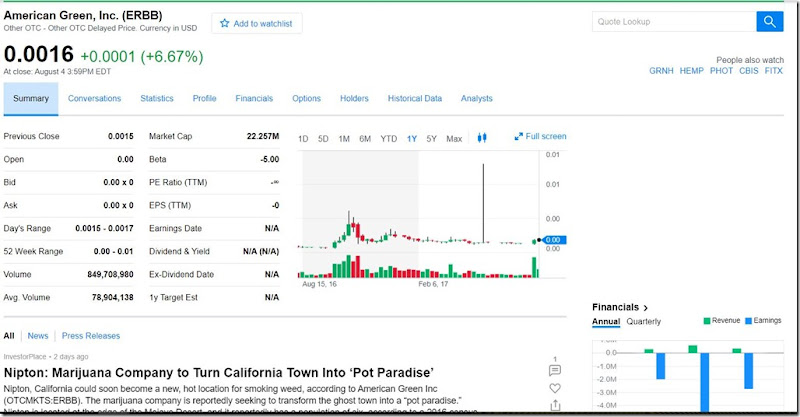Click the blue 0.00 price marker on chart
The image size is (800, 417).
(x=554, y=240)
